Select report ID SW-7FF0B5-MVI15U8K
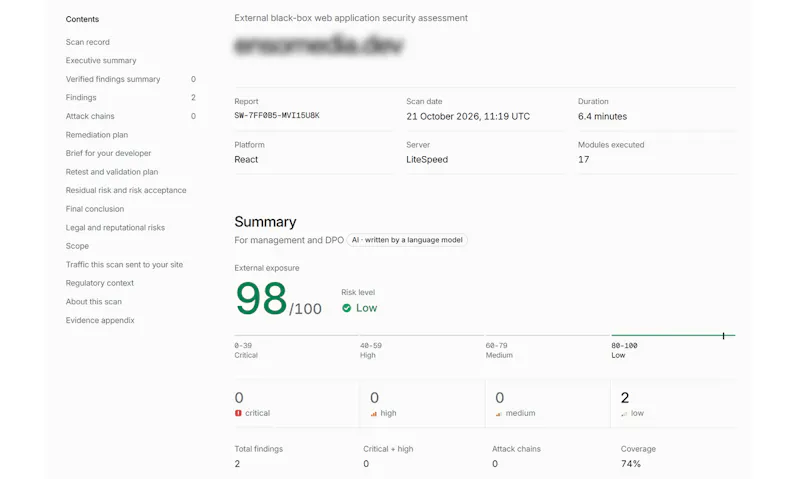800x479 pixels. 277,116
